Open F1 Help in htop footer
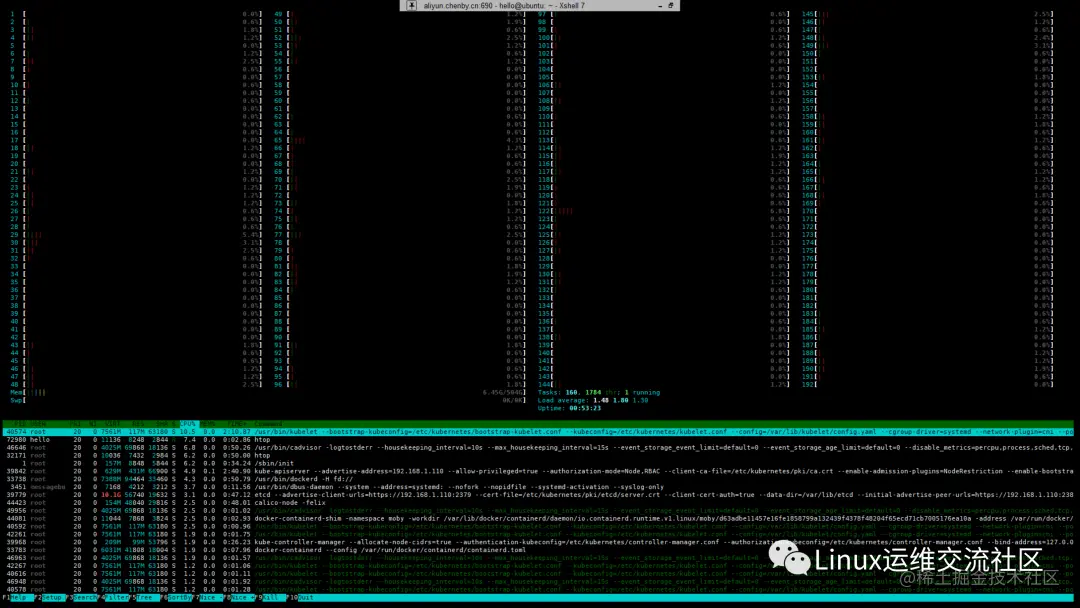Screen dimensions: 1080x608 pos(16,598)
